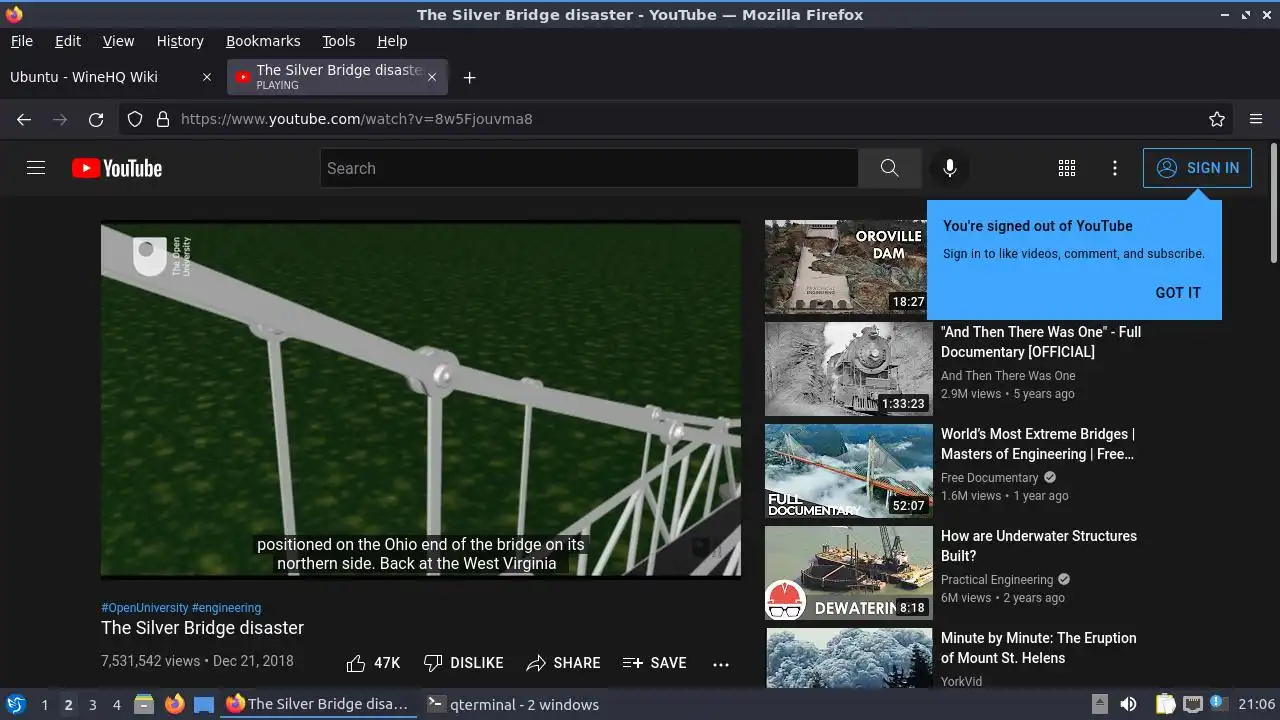Open Practical Engineering channel link
The image size is (1280, 720).
[997, 579]
